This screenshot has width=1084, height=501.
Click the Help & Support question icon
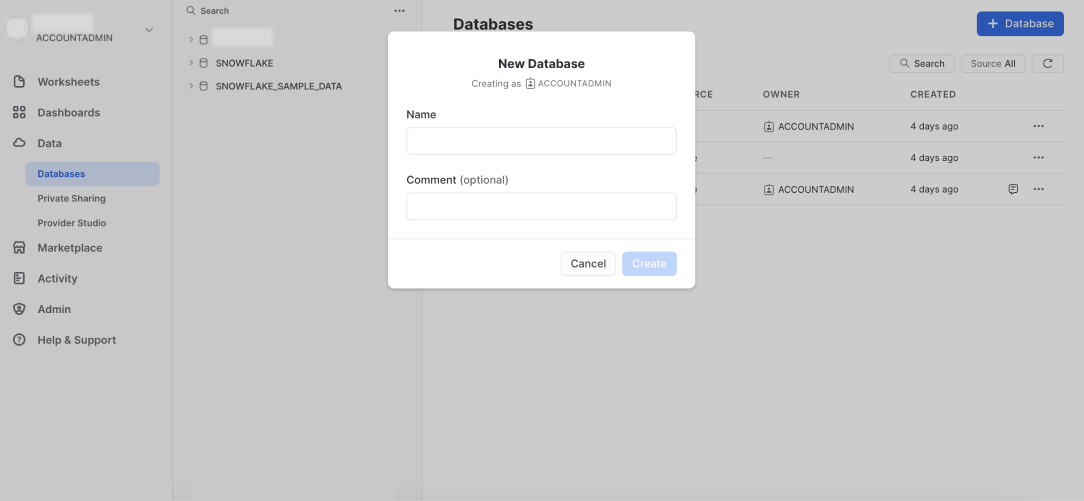click(x=19, y=340)
